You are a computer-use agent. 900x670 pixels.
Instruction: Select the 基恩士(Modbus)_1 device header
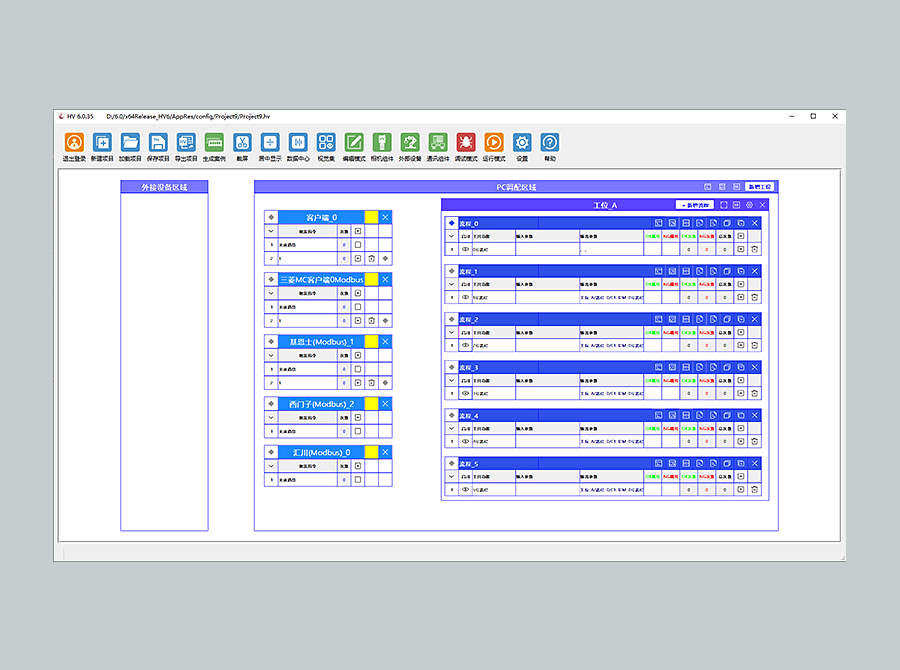pyautogui.click(x=320, y=342)
